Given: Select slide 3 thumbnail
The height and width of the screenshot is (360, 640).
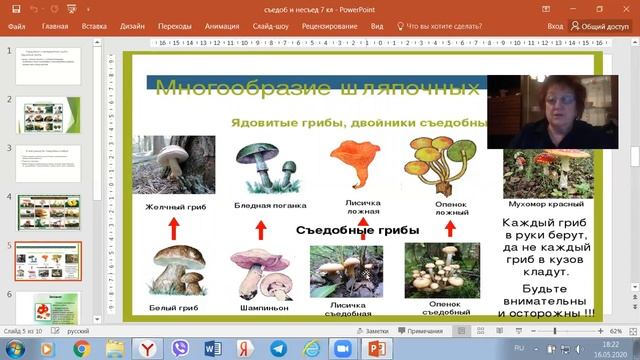Looking at the screenshot, I should pyautogui.click(x=48, y=164).
